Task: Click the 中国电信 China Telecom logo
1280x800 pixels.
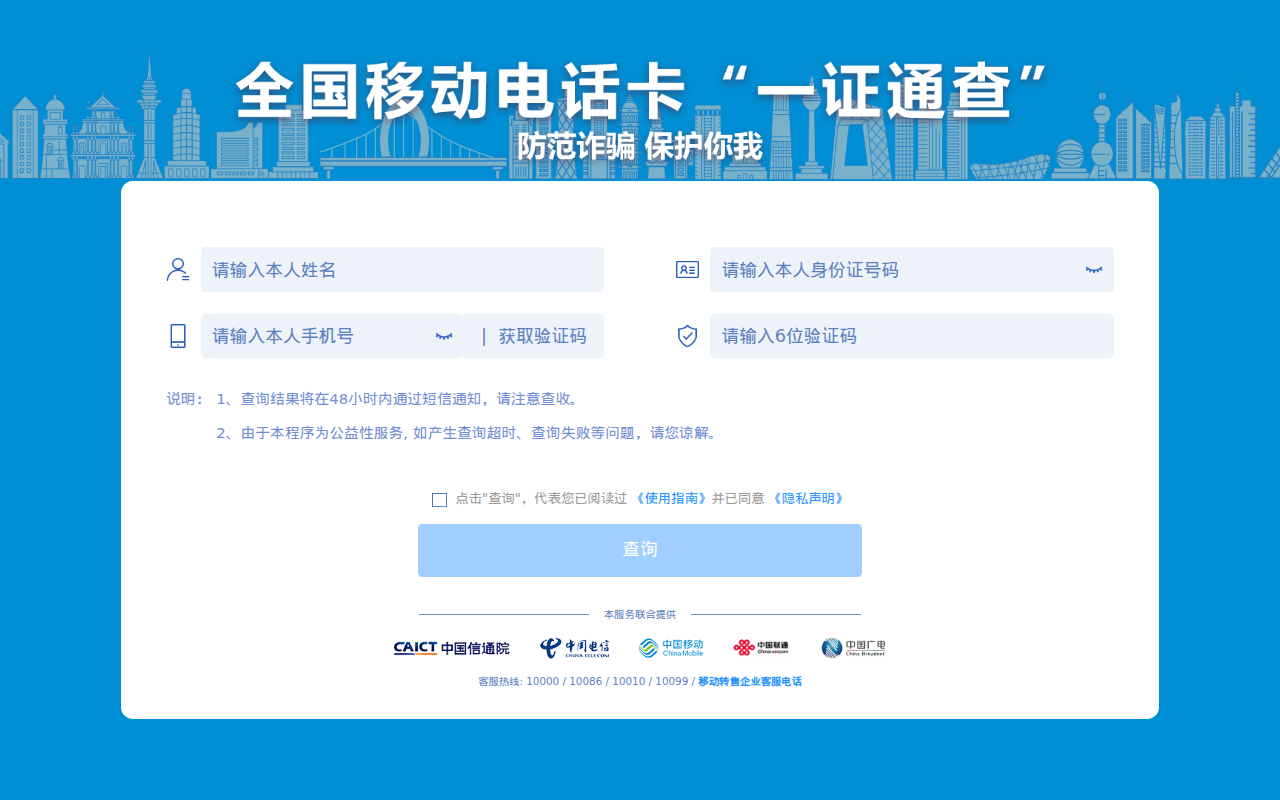Action: [x=575, y=647]
